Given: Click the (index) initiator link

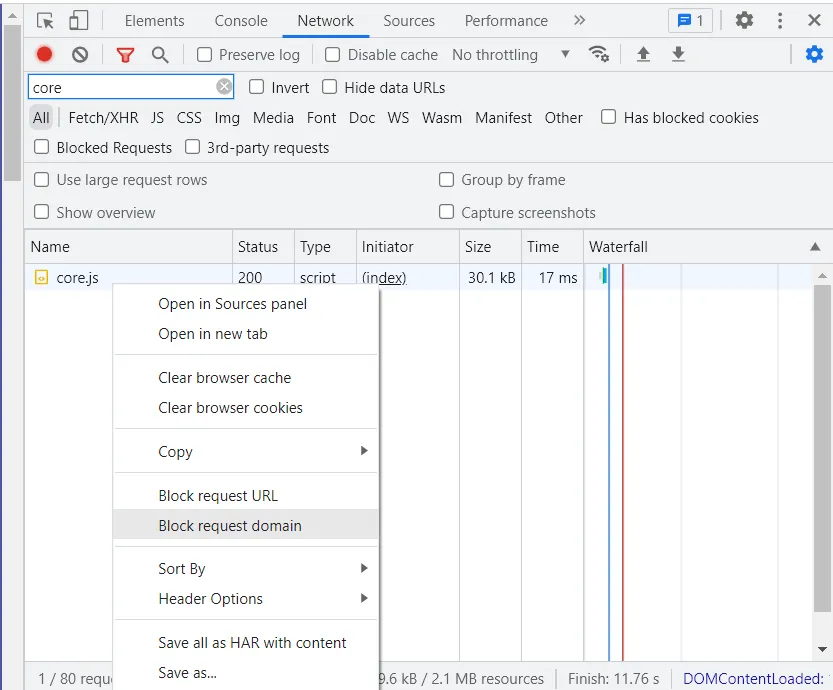Looking at the screenshot, I should tap(384, 278).
